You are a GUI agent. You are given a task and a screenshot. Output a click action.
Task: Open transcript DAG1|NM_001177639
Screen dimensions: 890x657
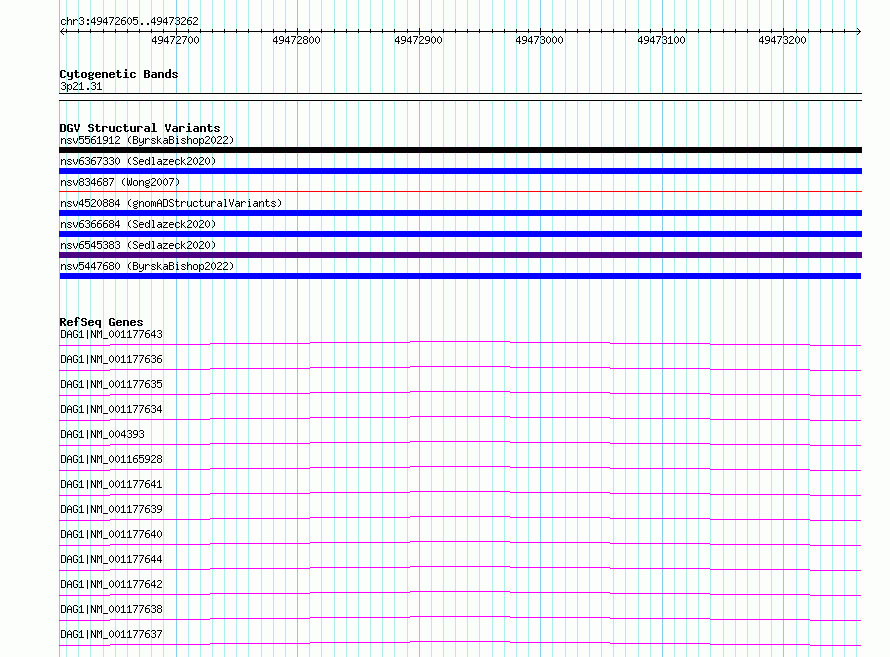111,509
